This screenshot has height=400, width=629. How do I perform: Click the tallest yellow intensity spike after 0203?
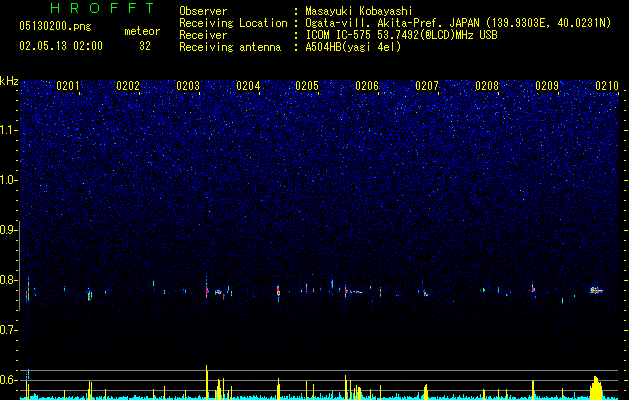(x=207, y=382)
